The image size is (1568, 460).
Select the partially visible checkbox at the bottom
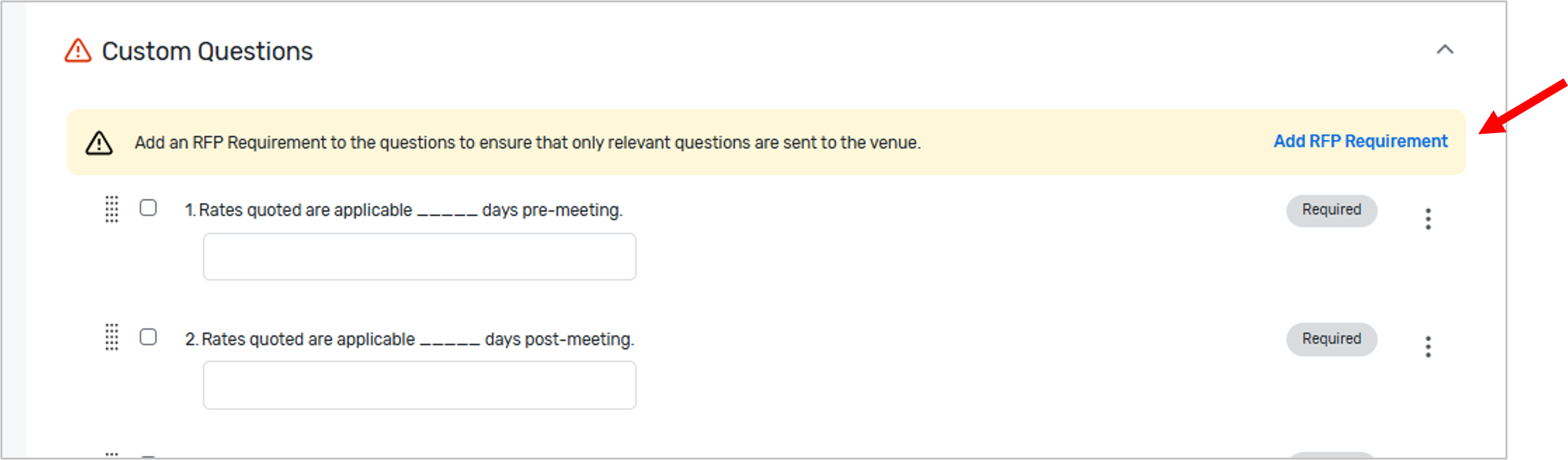149,457
